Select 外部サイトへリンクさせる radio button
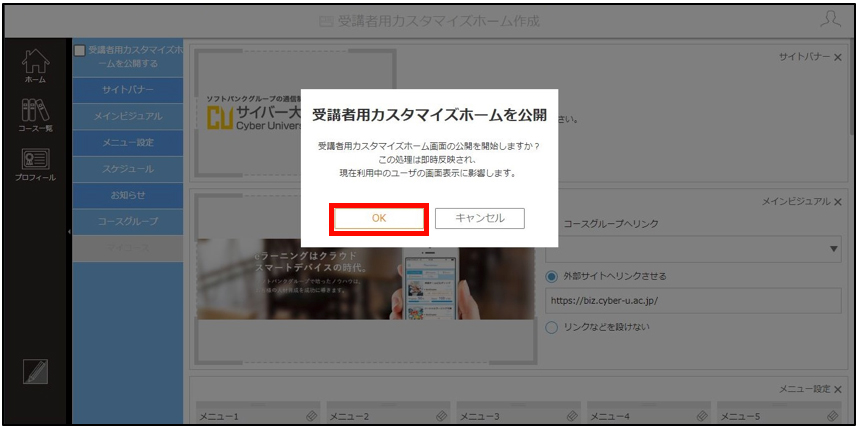The height and width of the screenshot is (430, 857). (551, 276)
